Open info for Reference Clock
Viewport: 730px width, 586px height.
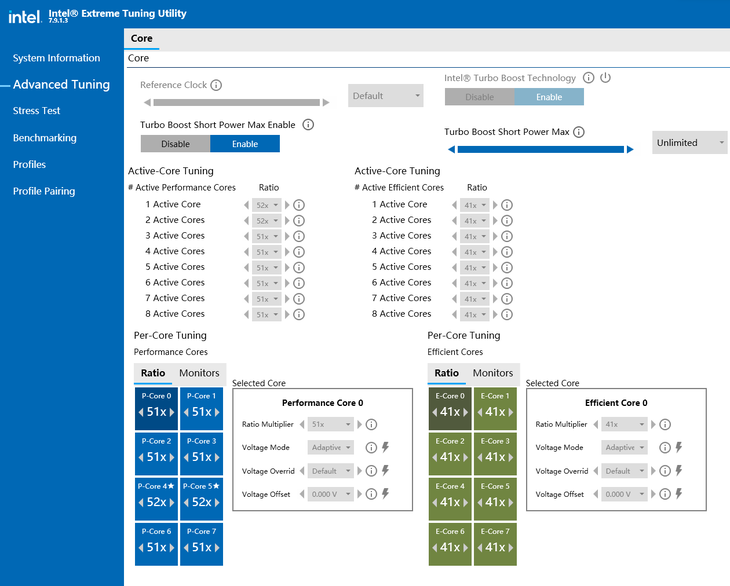point(216,85)
